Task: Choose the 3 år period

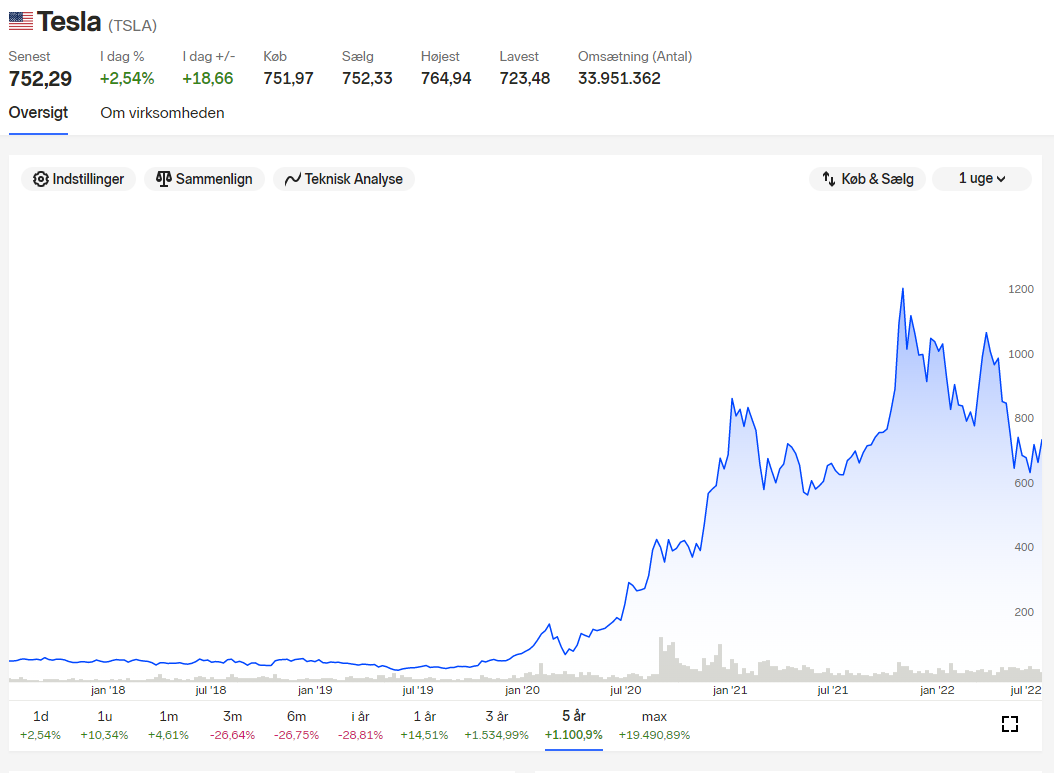Action: point(497,725)
